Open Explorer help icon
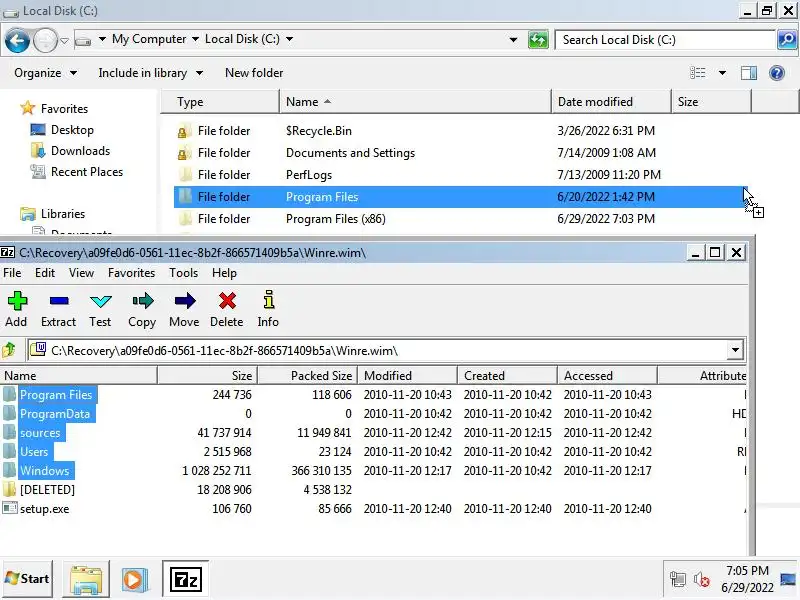The image size is (800, 600). point(777,73)
